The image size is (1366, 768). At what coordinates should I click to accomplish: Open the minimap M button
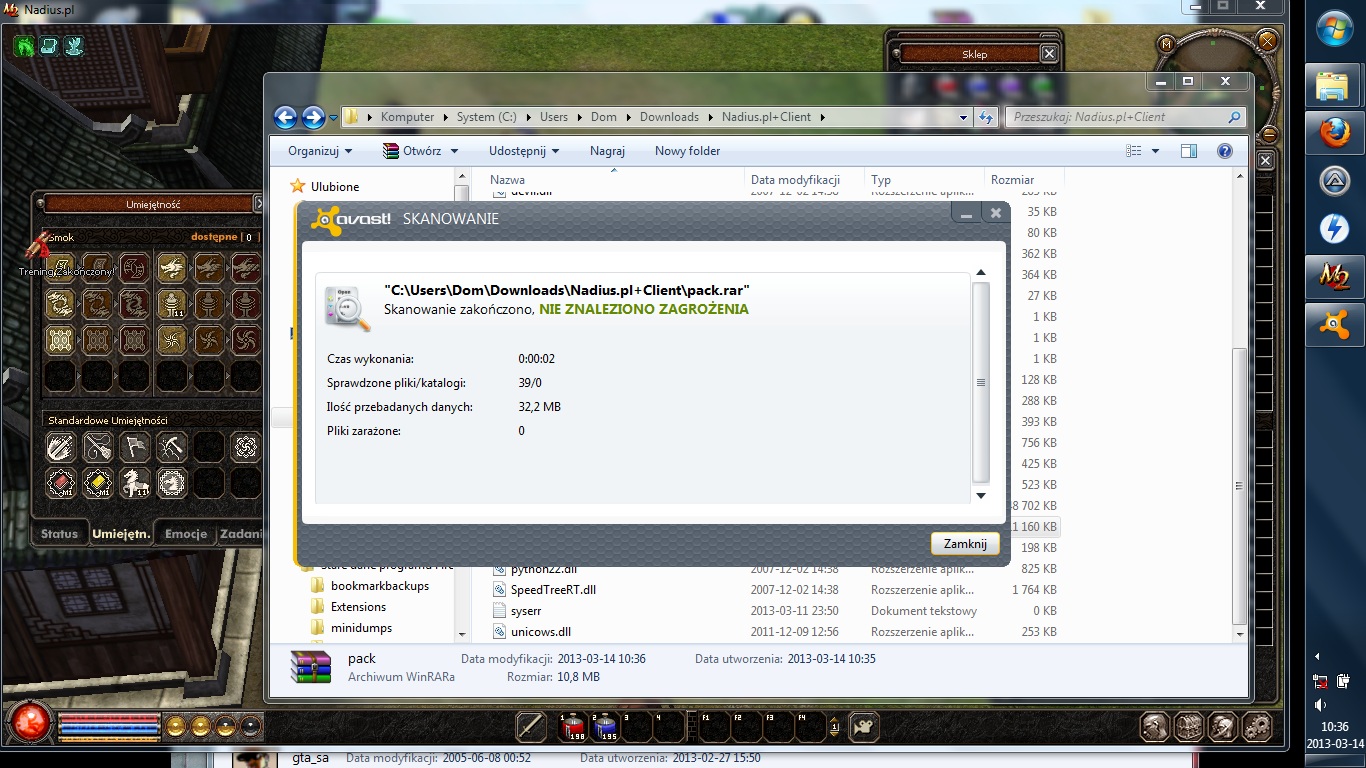[1166, 43]
